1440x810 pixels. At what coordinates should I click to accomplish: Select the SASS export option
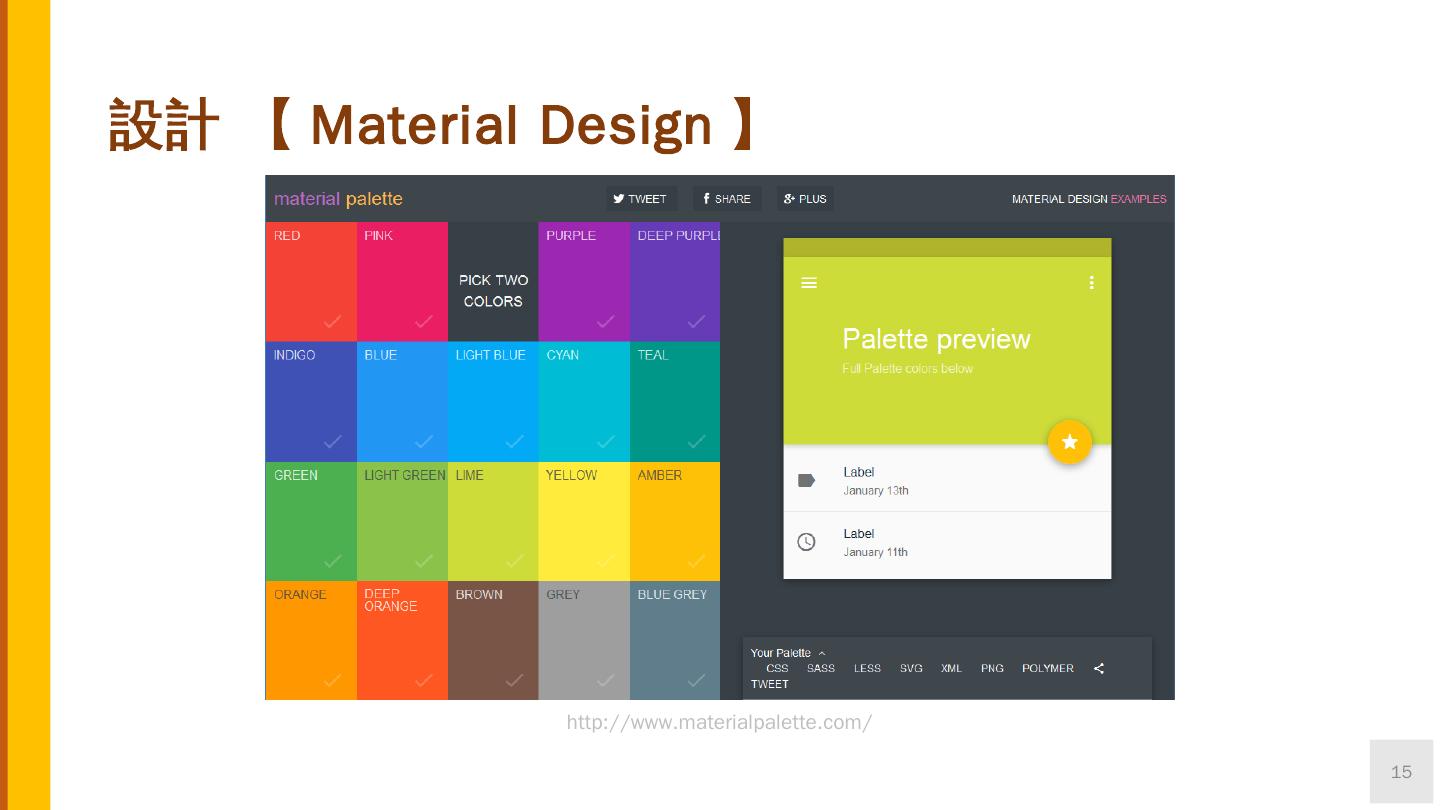821,668
